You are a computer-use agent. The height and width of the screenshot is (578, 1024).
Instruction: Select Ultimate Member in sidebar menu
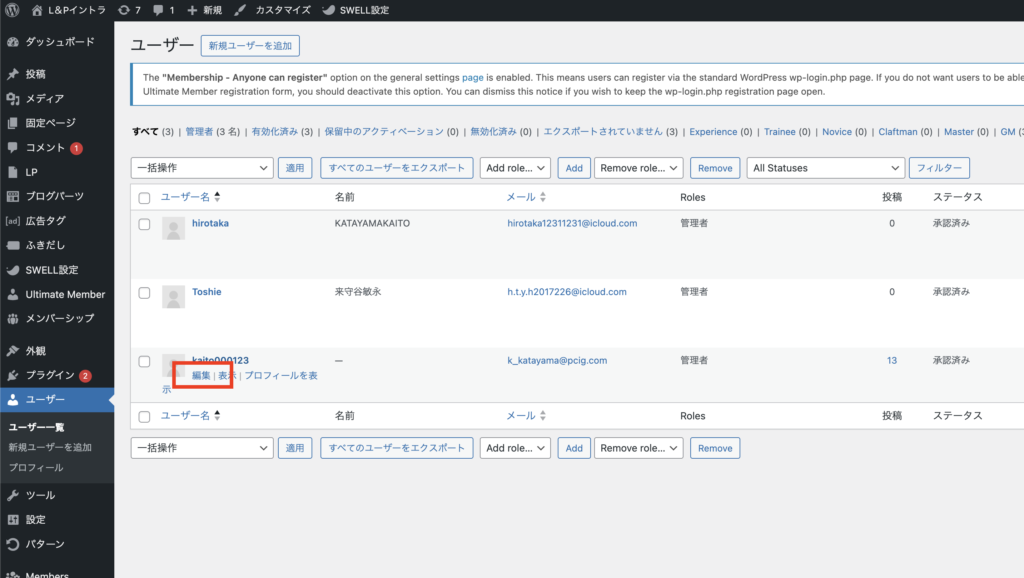coord(65,295)
